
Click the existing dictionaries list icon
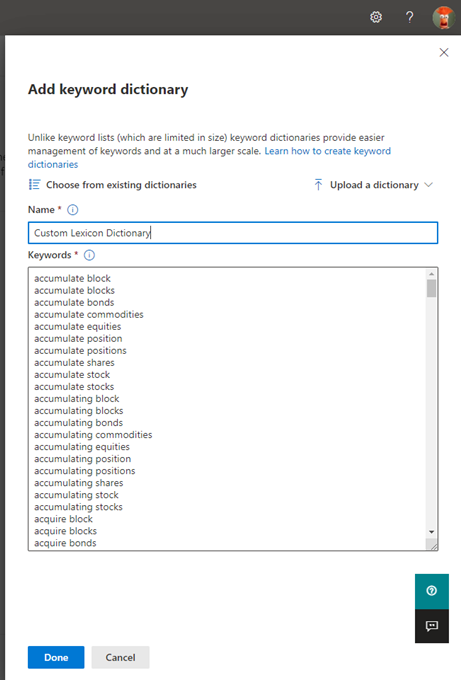[34, 185]
